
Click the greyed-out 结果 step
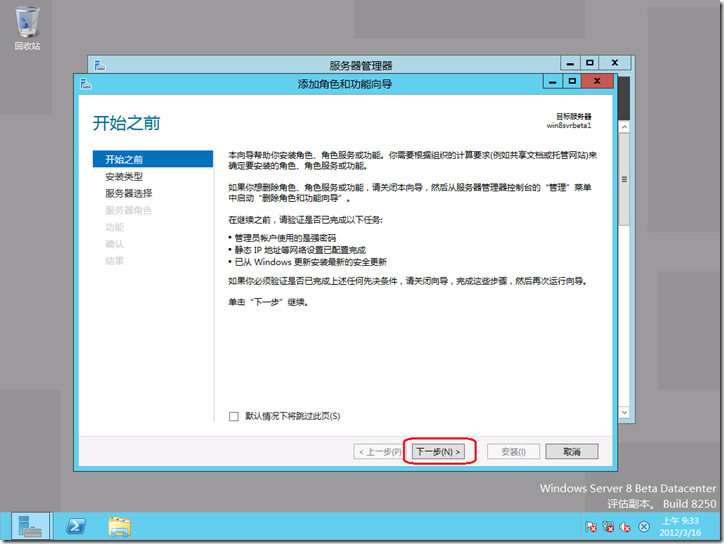115,261
